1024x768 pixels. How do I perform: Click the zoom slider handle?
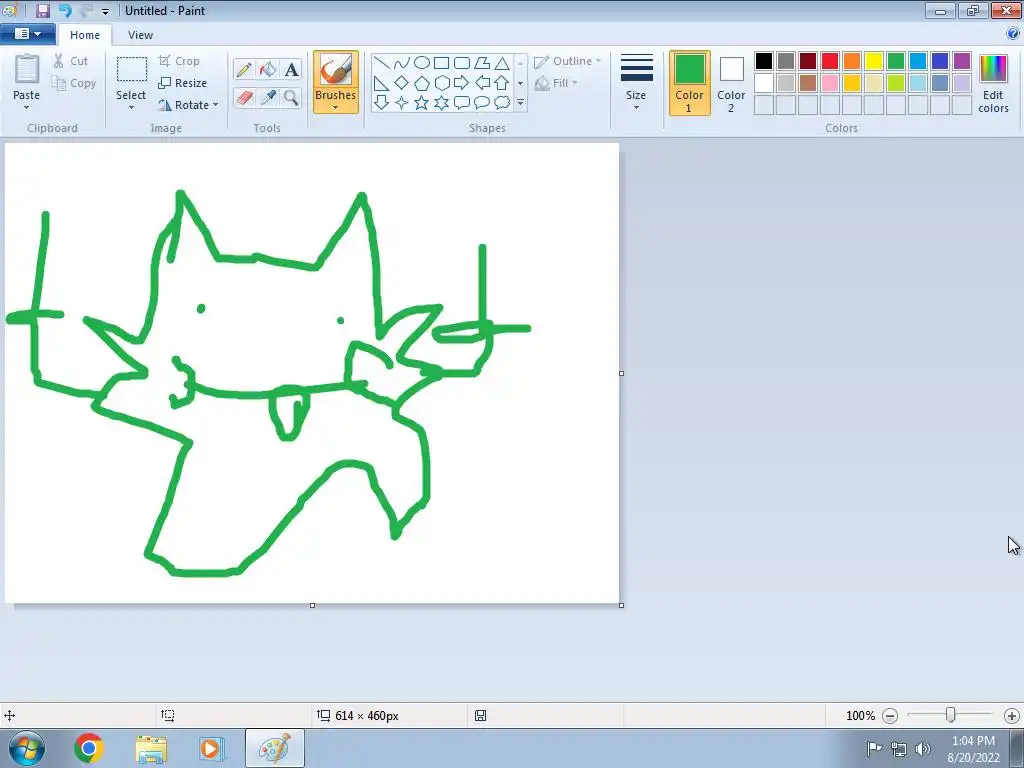click(951, 715)
